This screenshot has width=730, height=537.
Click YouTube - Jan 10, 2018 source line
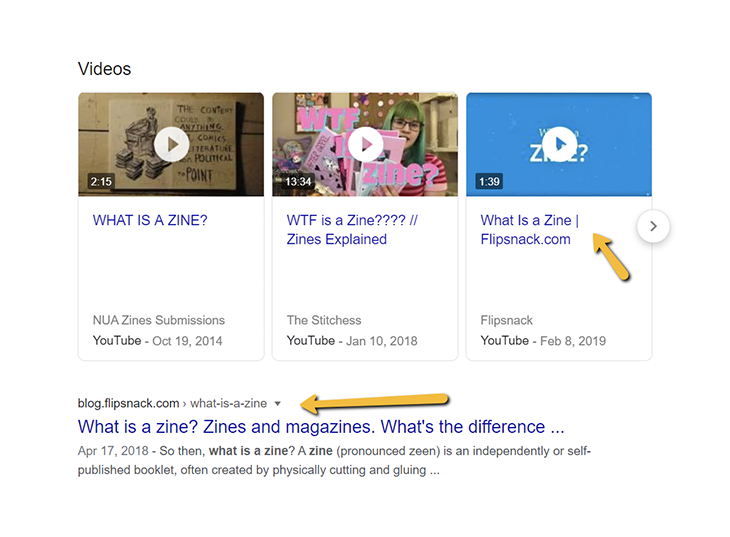click(x=352, y=341)
